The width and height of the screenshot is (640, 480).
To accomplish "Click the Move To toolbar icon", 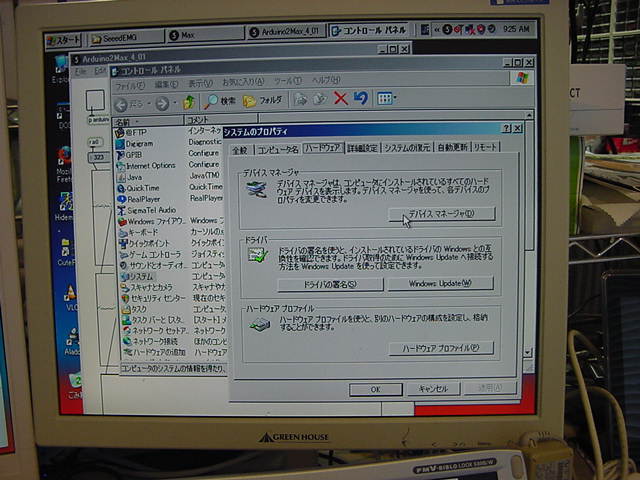I will pyautogui.click(x=301, y=99).
